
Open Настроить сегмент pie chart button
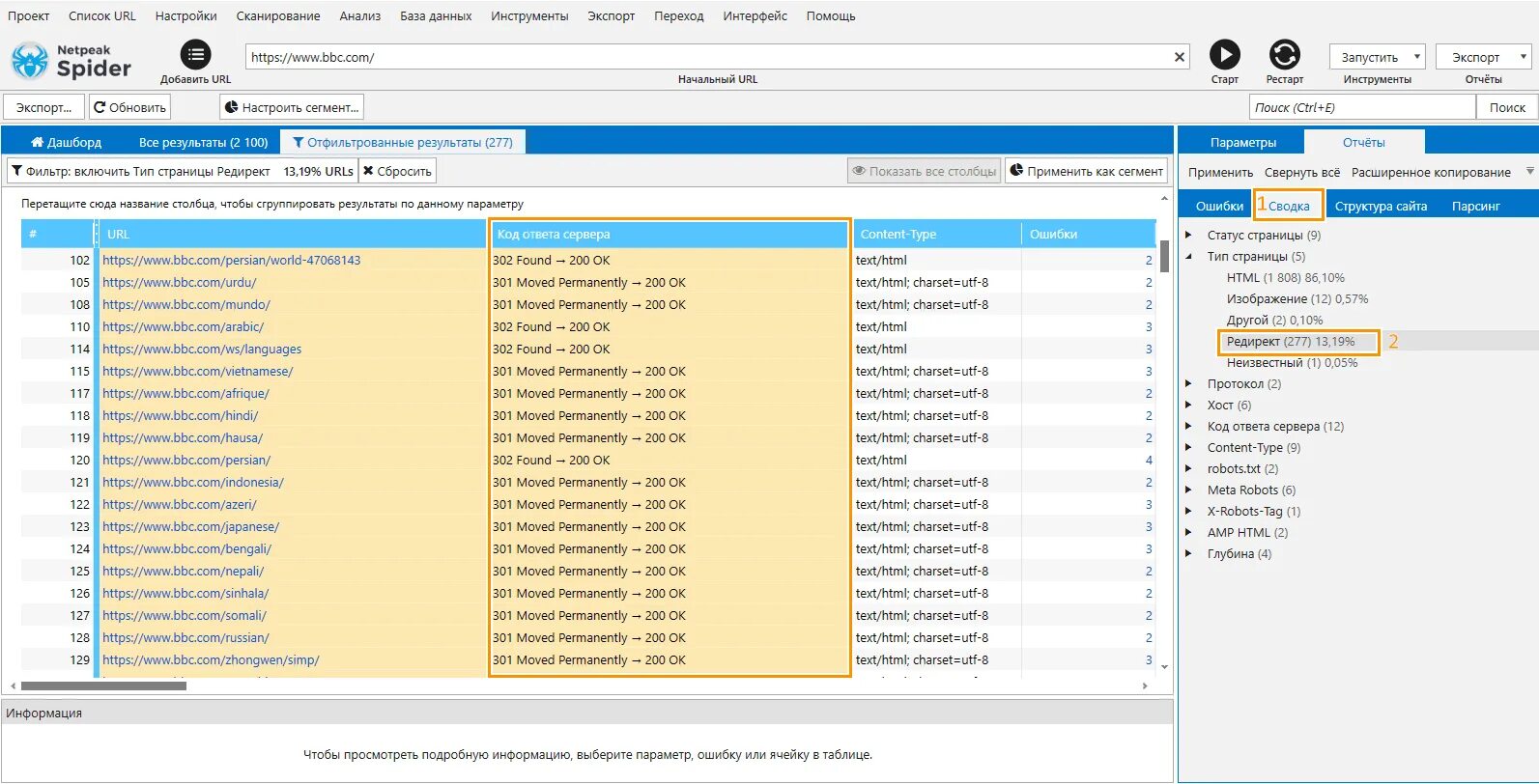(292, 107)
